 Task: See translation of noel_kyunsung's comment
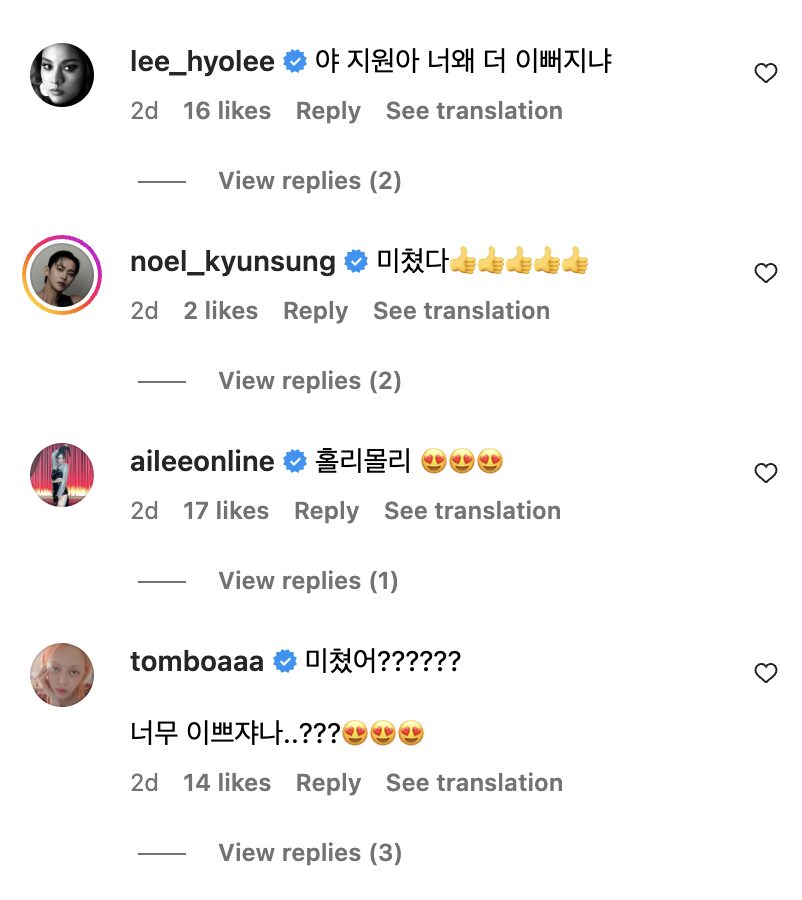[x=461, y=311]
